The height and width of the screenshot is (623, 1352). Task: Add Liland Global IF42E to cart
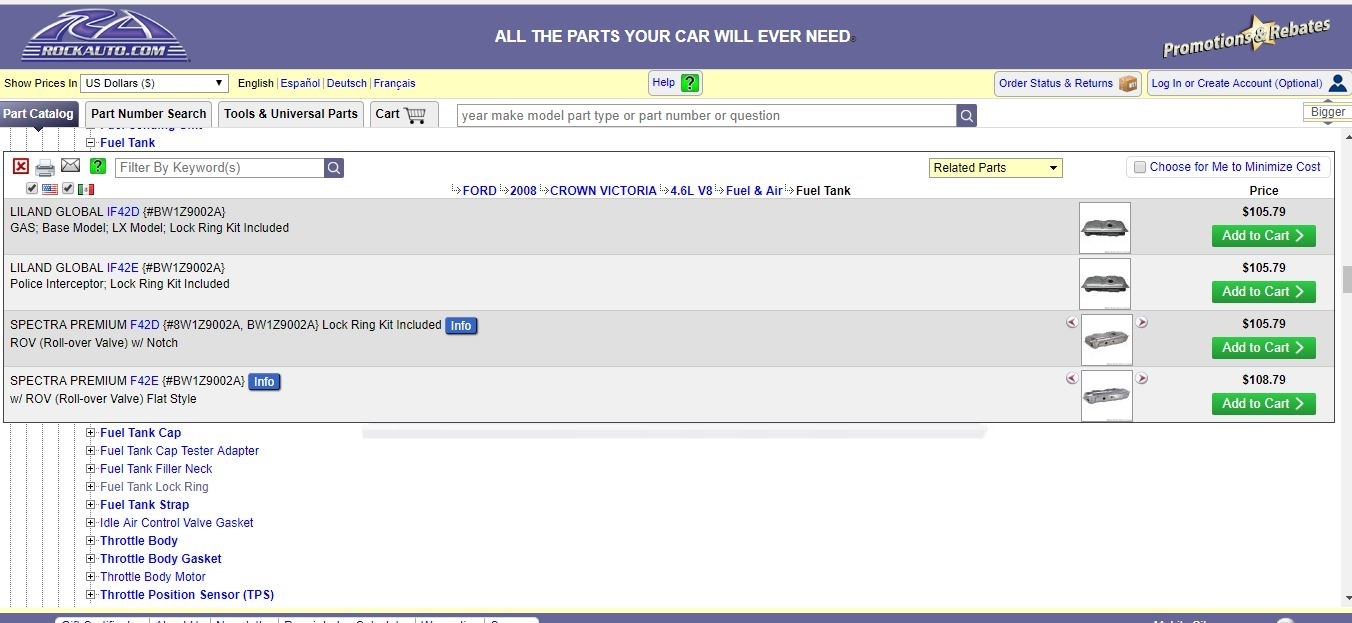tap(1263, 292)
